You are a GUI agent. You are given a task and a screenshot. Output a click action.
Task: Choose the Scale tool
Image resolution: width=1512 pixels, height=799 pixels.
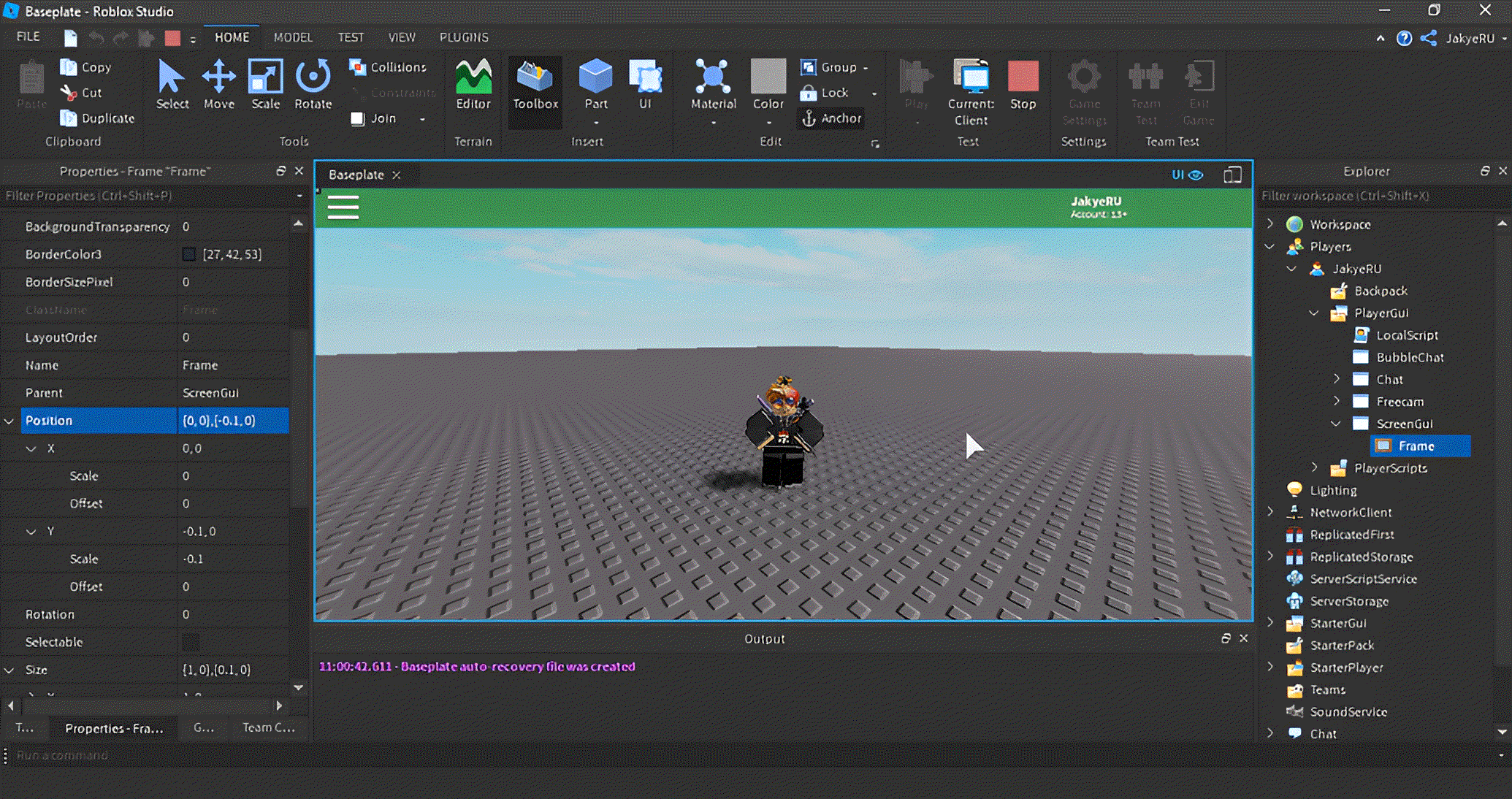265,85
